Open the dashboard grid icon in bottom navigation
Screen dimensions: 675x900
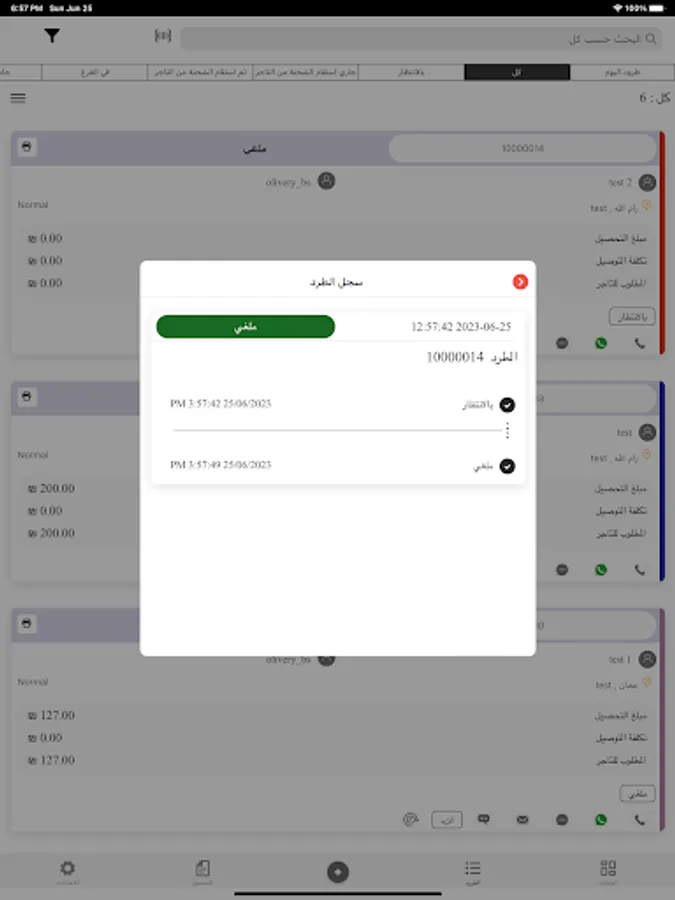[x=608, y=872]
